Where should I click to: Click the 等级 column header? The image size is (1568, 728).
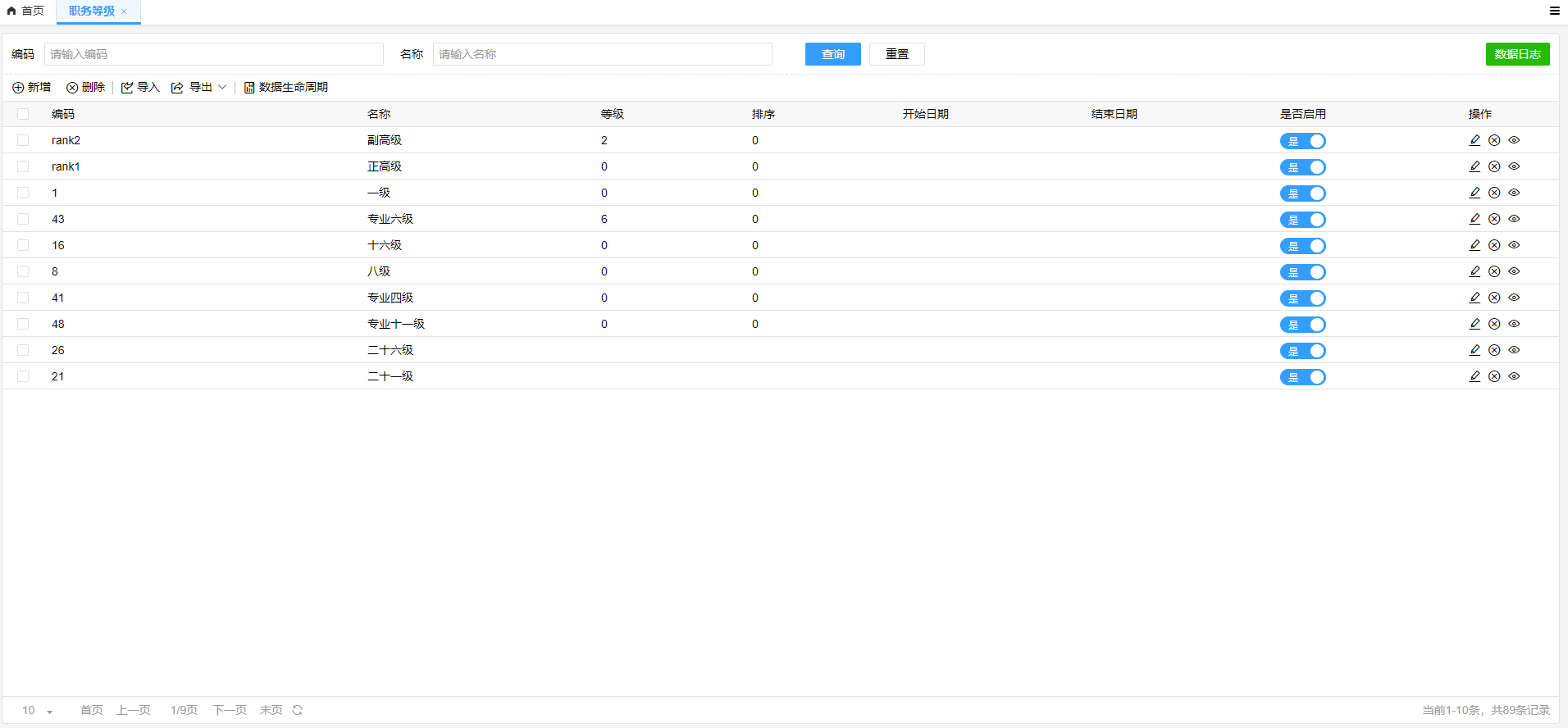tap(613, 114)
